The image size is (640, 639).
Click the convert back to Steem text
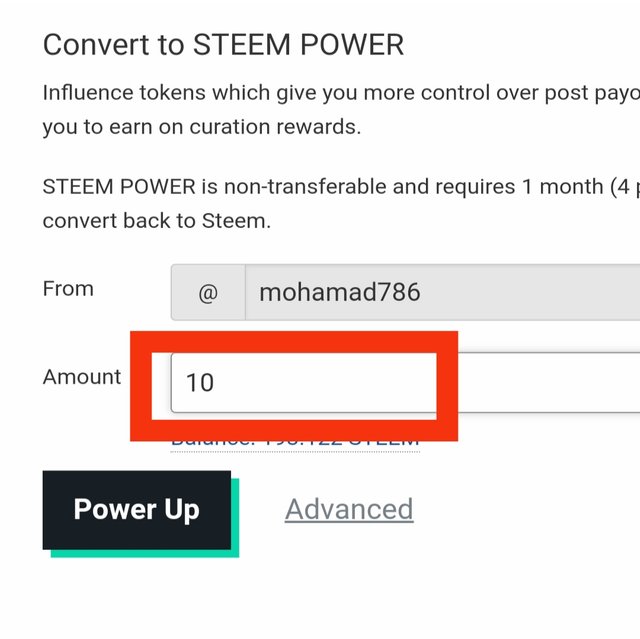point(156,221)
